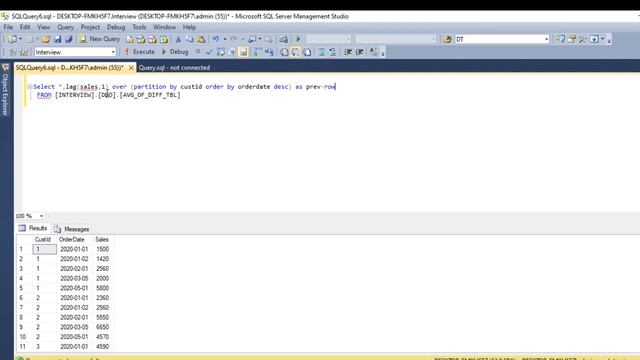
Task: Open the Tools menu
Action: click(x=139, y=27)
